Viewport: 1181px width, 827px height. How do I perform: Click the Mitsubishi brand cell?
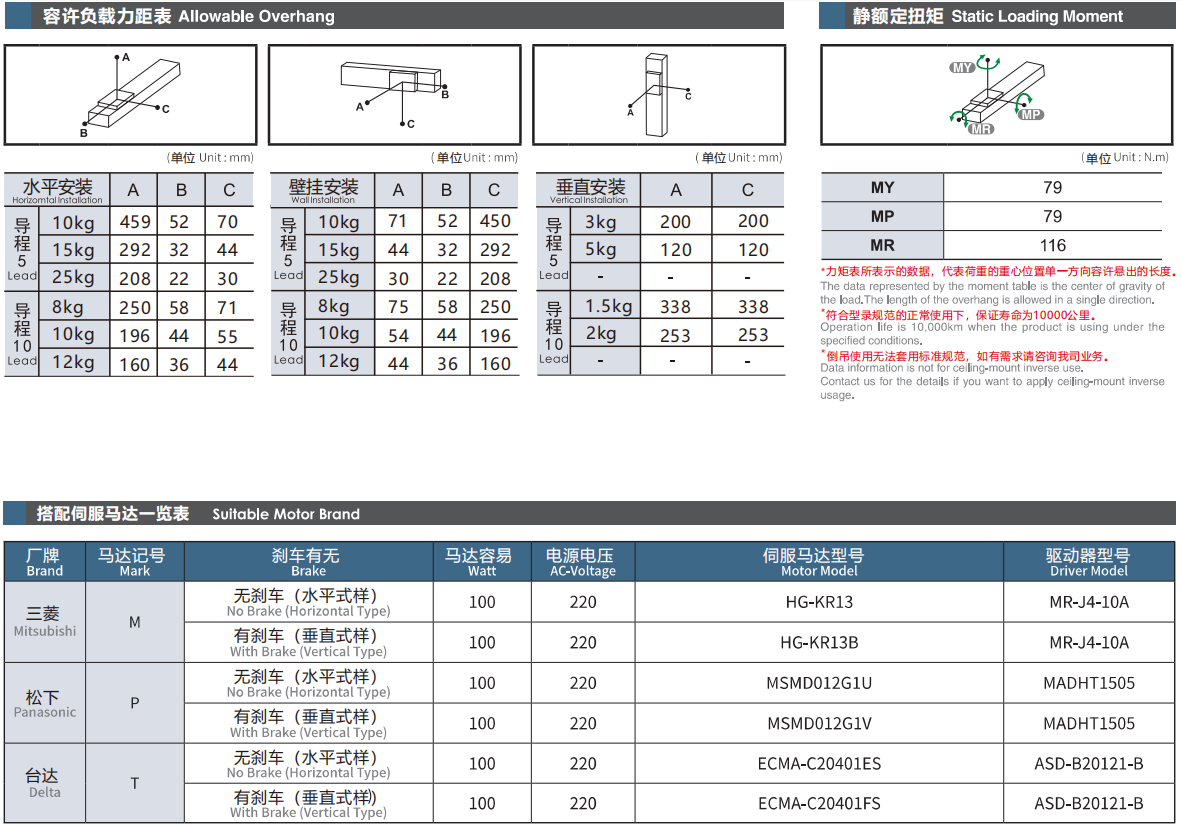coord(44,621)
